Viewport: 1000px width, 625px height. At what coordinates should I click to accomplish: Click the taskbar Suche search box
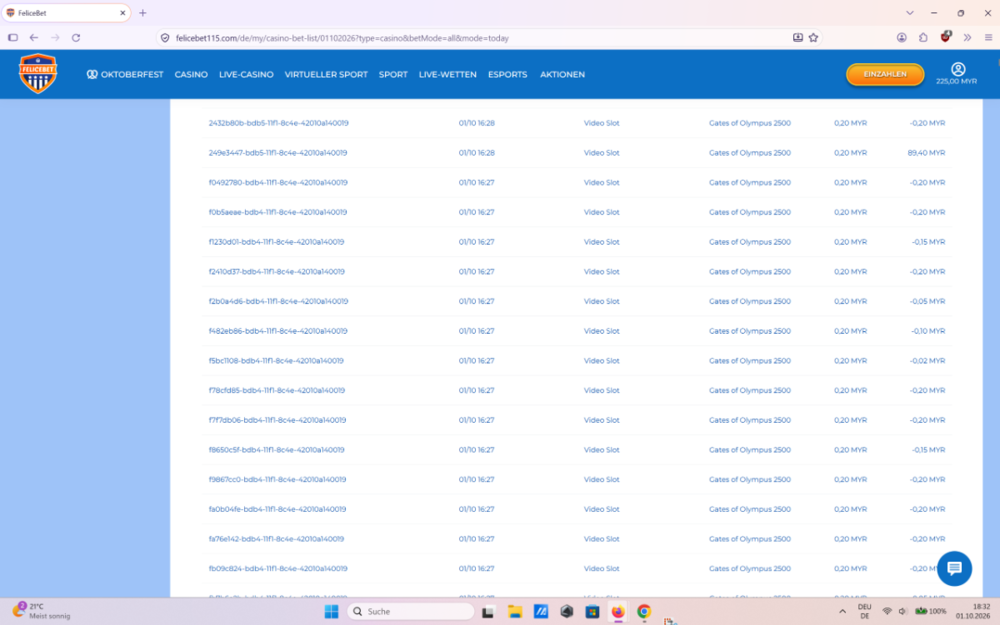pyautogui.click(x=411, y=612)
